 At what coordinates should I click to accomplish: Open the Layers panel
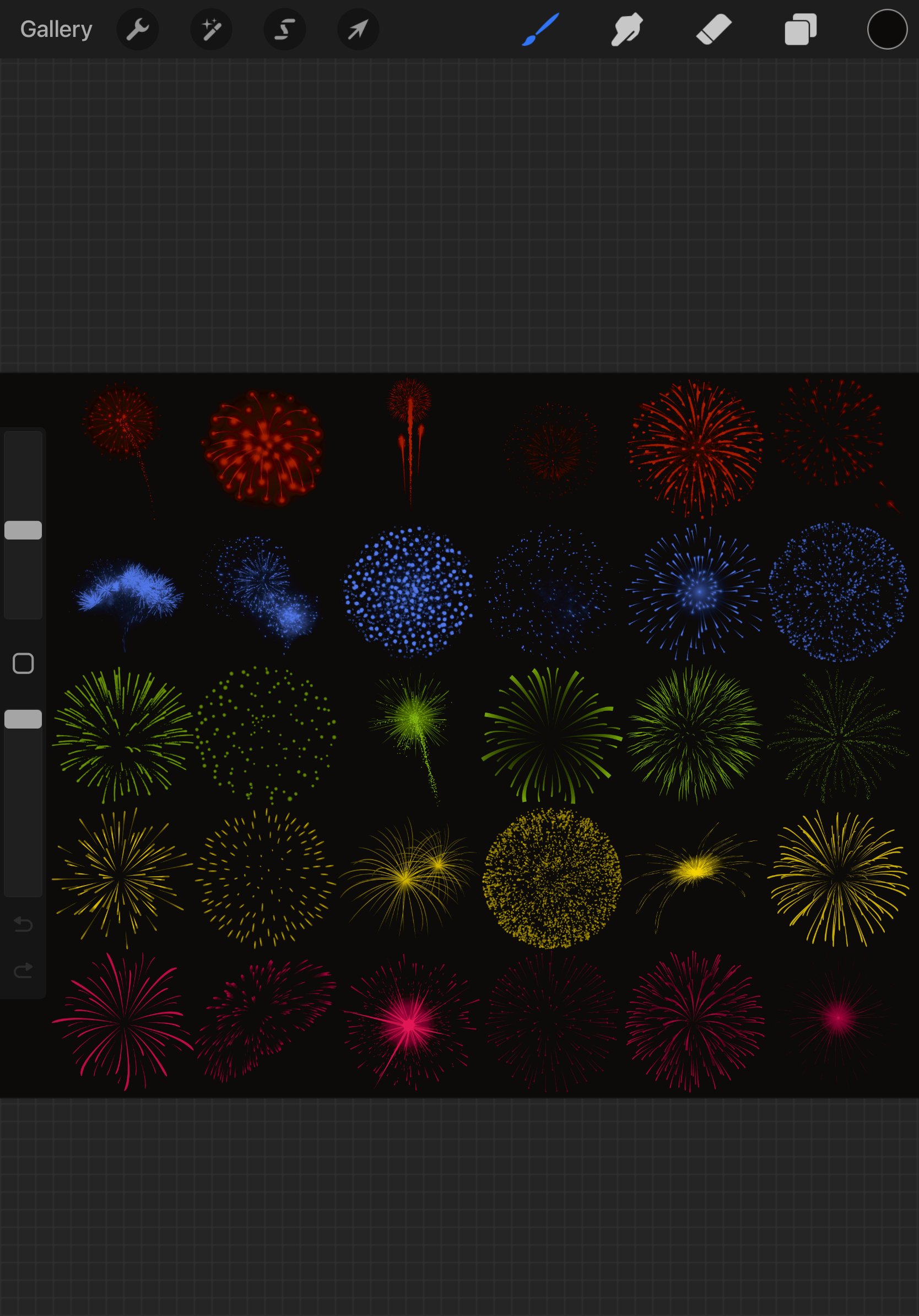[x=801, y=29]
